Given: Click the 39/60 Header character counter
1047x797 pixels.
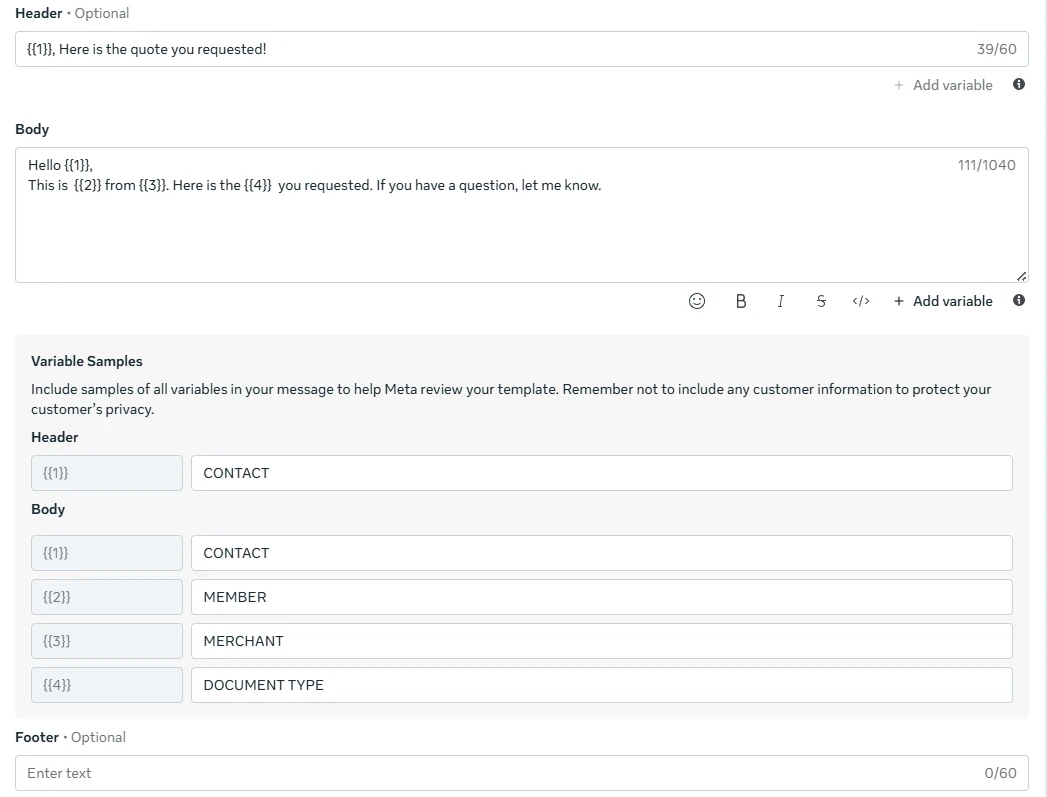Looking at the screenshot, I should click(996, 49).
